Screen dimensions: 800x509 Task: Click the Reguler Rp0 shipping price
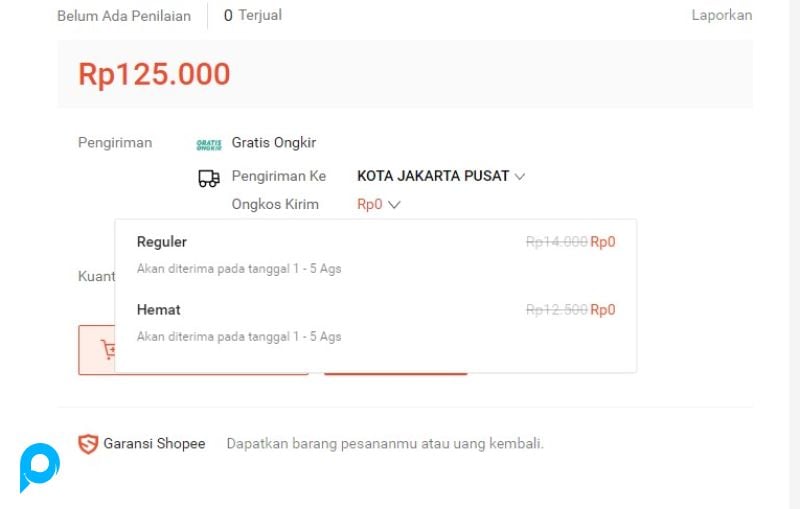[x=602, y=242]
